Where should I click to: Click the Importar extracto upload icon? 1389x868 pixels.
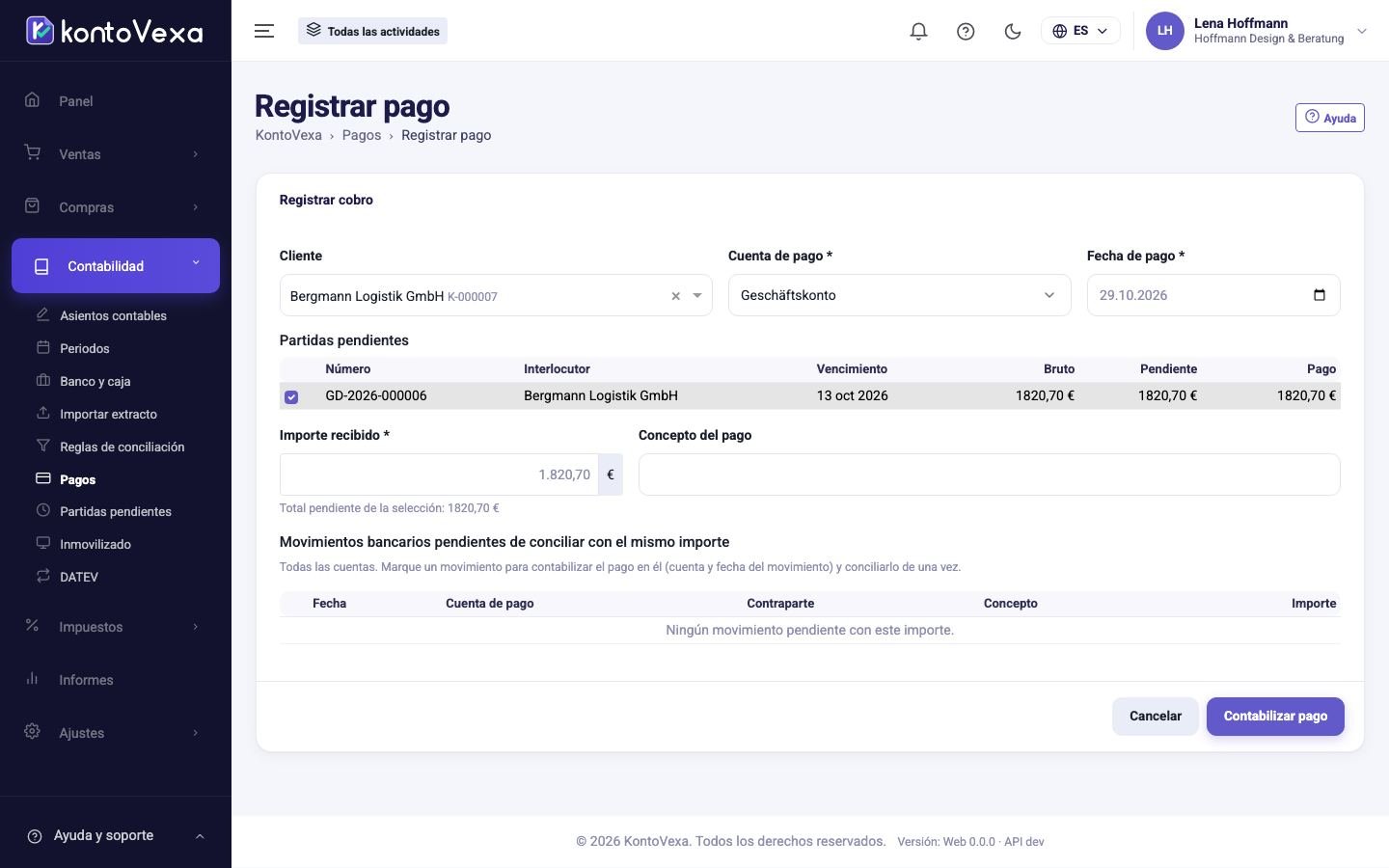(x=42, y=413)
